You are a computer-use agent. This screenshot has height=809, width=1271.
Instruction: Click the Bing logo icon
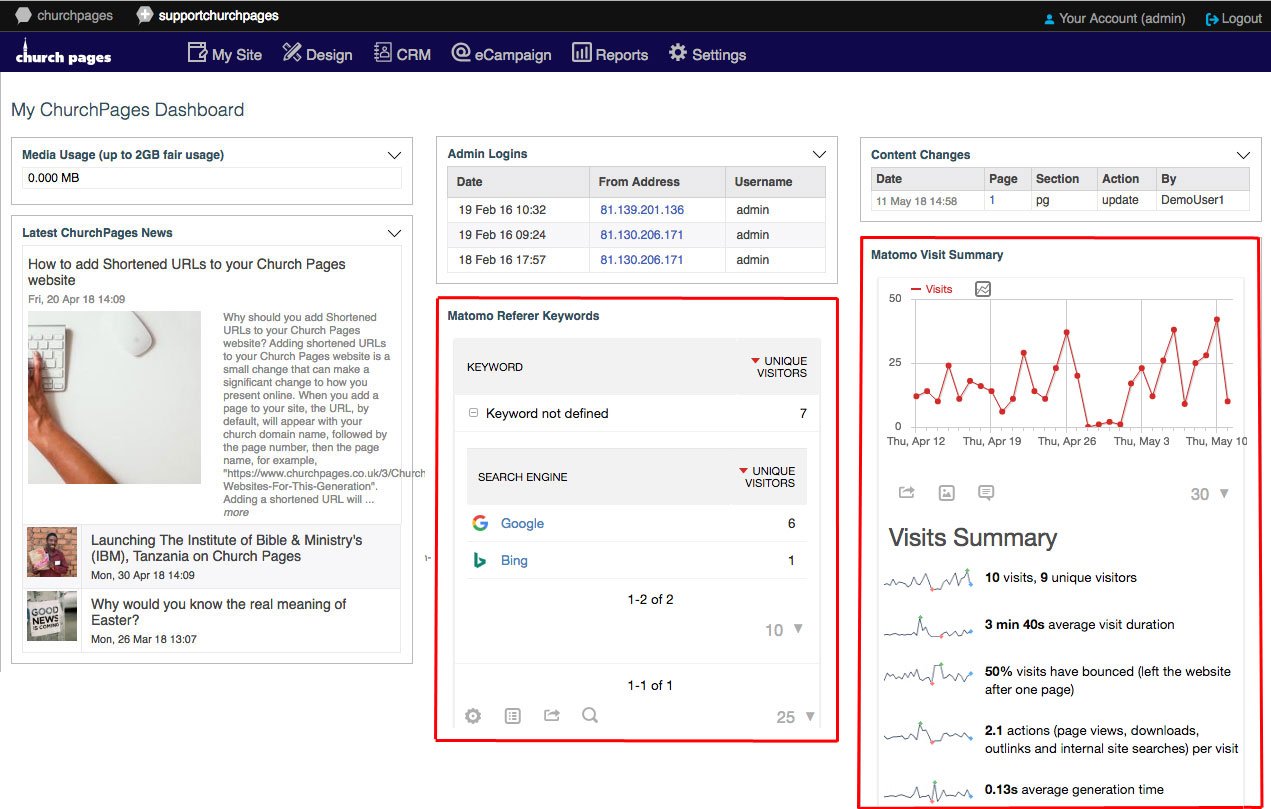(x=481, y=560)
